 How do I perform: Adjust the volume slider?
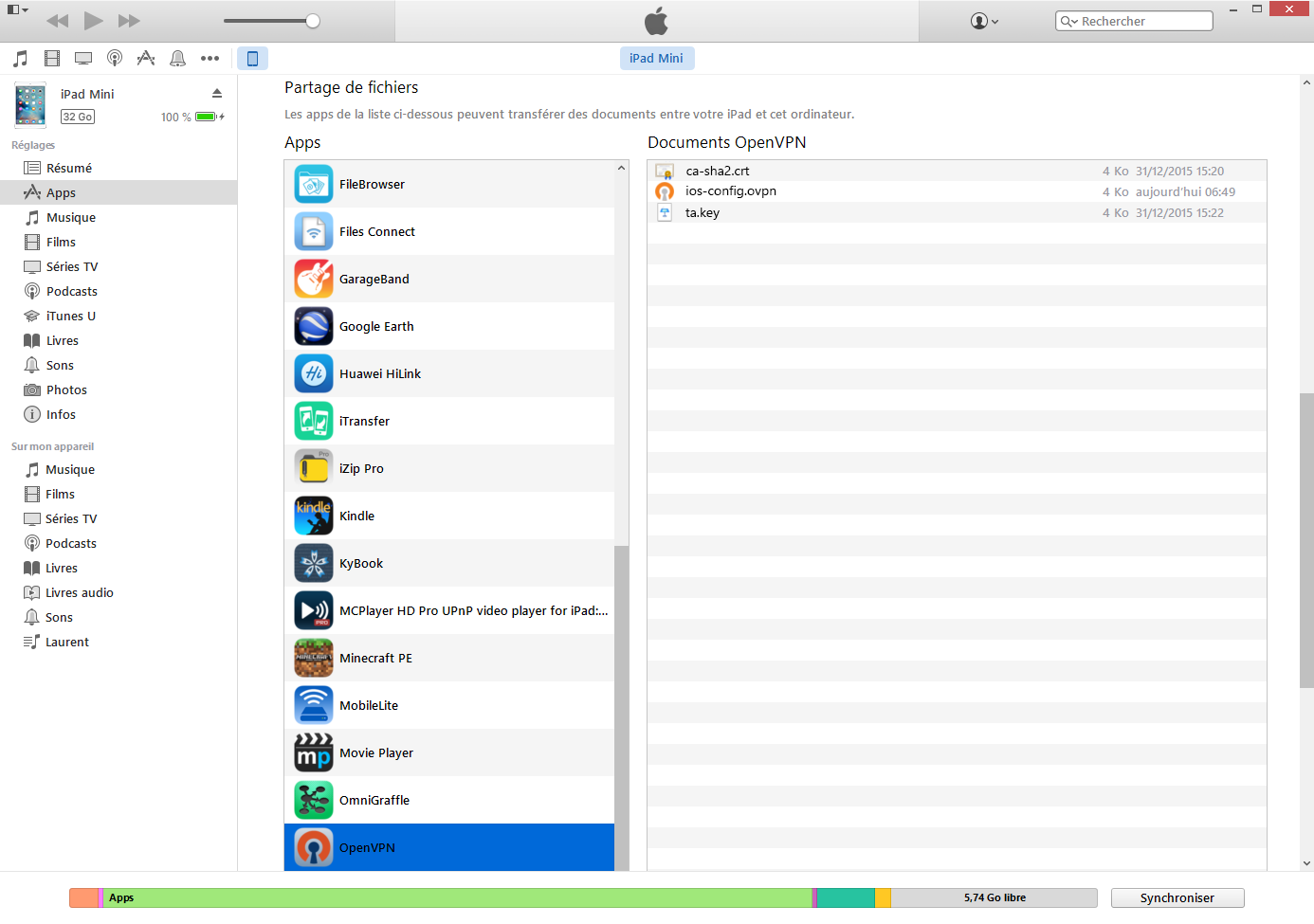point(313,21)
